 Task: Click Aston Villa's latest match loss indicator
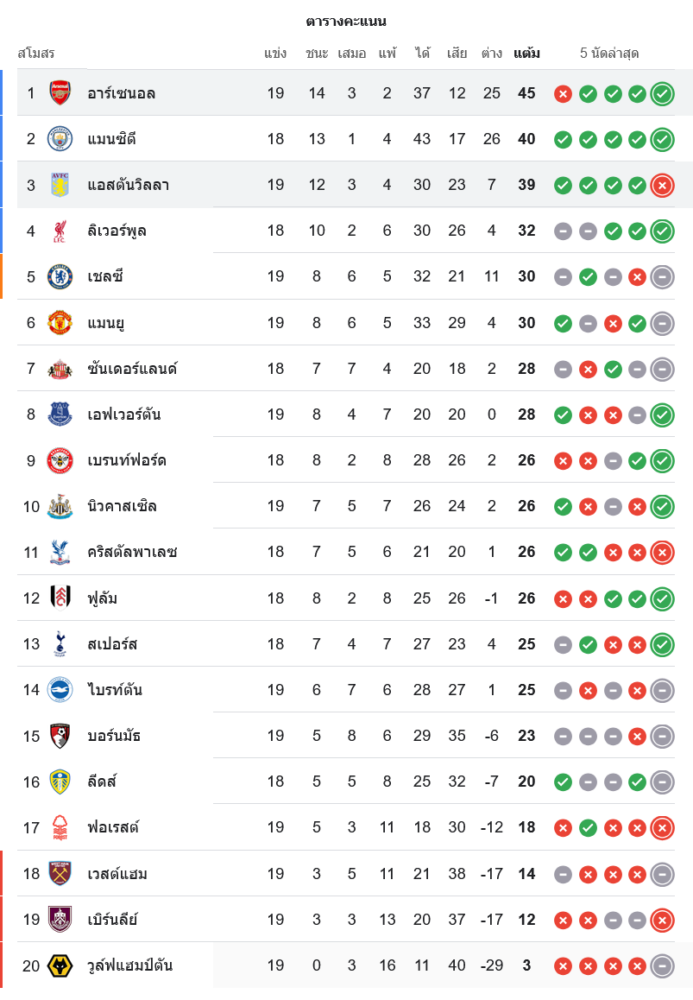pyautogui.click(x=662, y=185)
